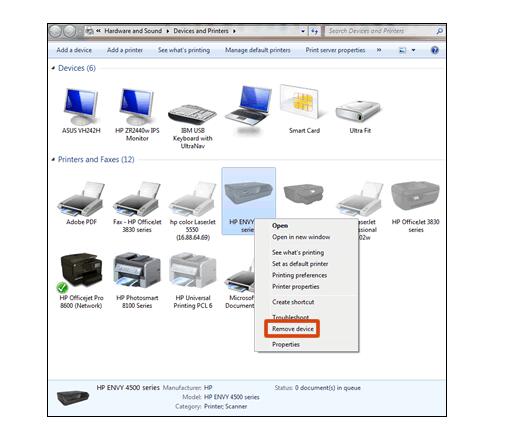Choose Remove device in the context menu
The width and height of the screenshot is (526, 428).
click(x=293, y=329)
